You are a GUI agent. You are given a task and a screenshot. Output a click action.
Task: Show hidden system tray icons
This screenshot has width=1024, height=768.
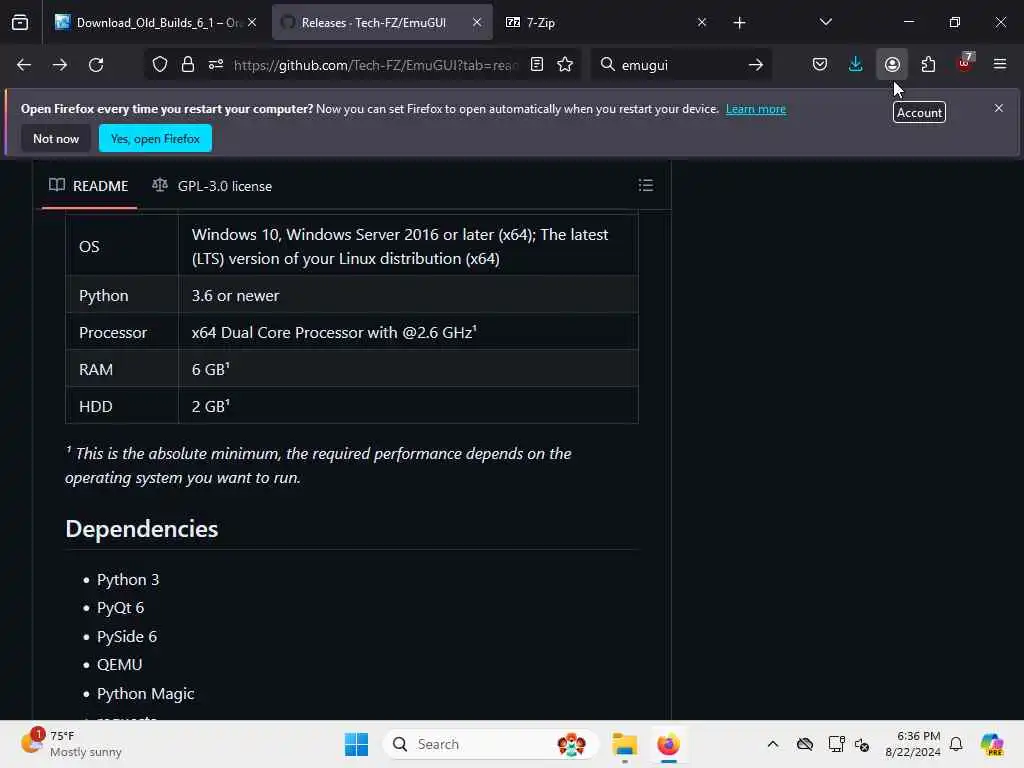pyautogui.click(x=773, y=744)
